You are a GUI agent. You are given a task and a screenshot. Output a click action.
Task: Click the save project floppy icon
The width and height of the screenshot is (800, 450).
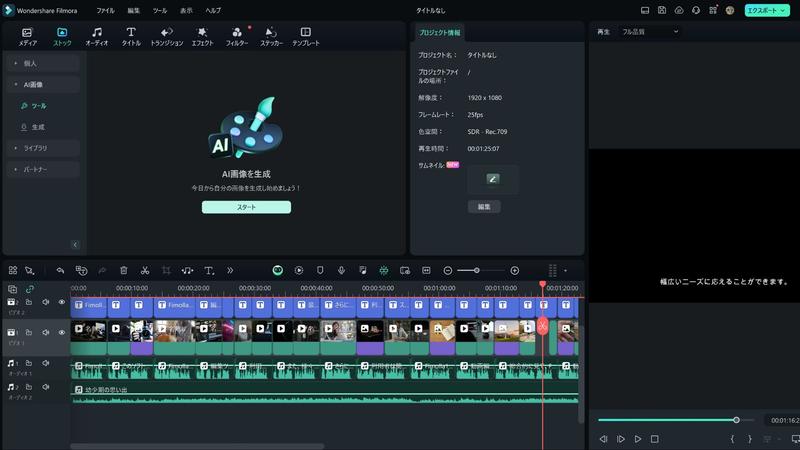coord(662,10)
